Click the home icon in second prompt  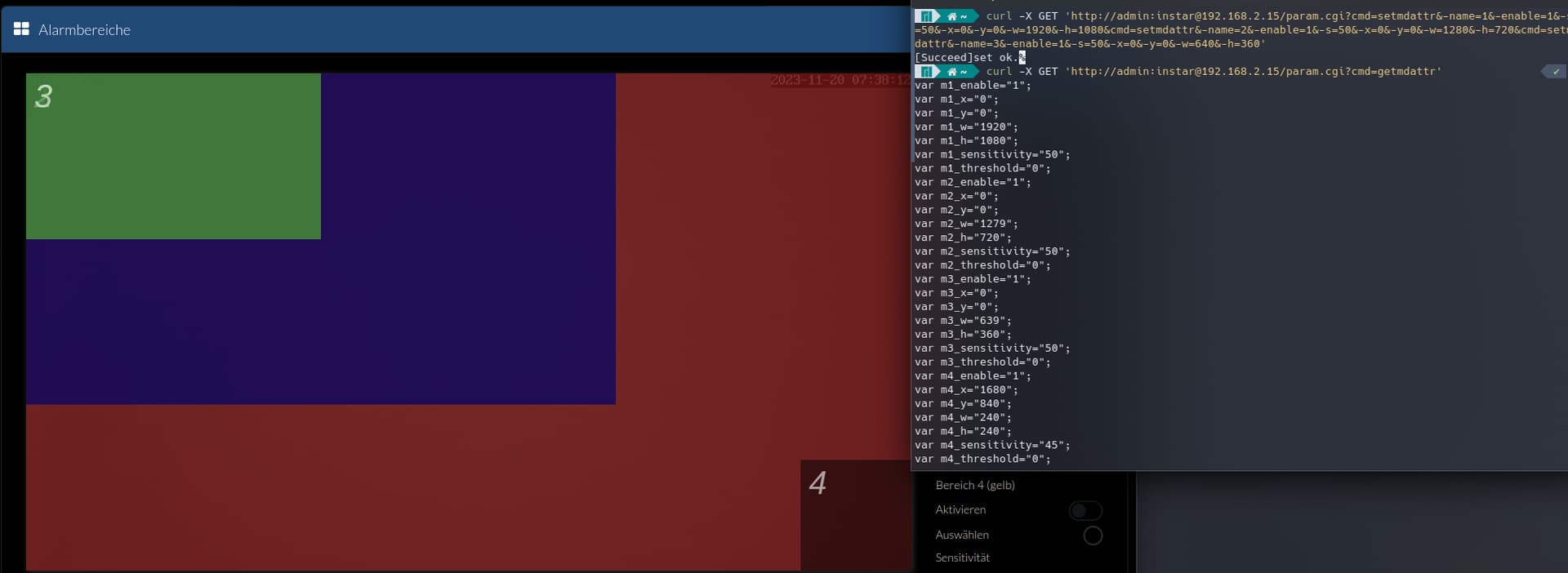pyautogui.click(x=951, y=72)
